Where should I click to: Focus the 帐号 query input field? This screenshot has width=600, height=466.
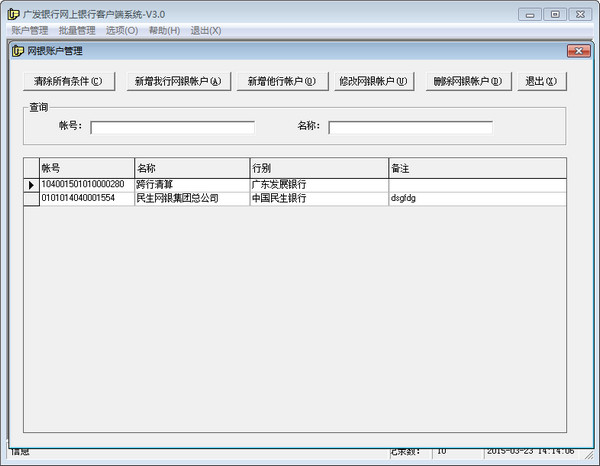point(173,127)
